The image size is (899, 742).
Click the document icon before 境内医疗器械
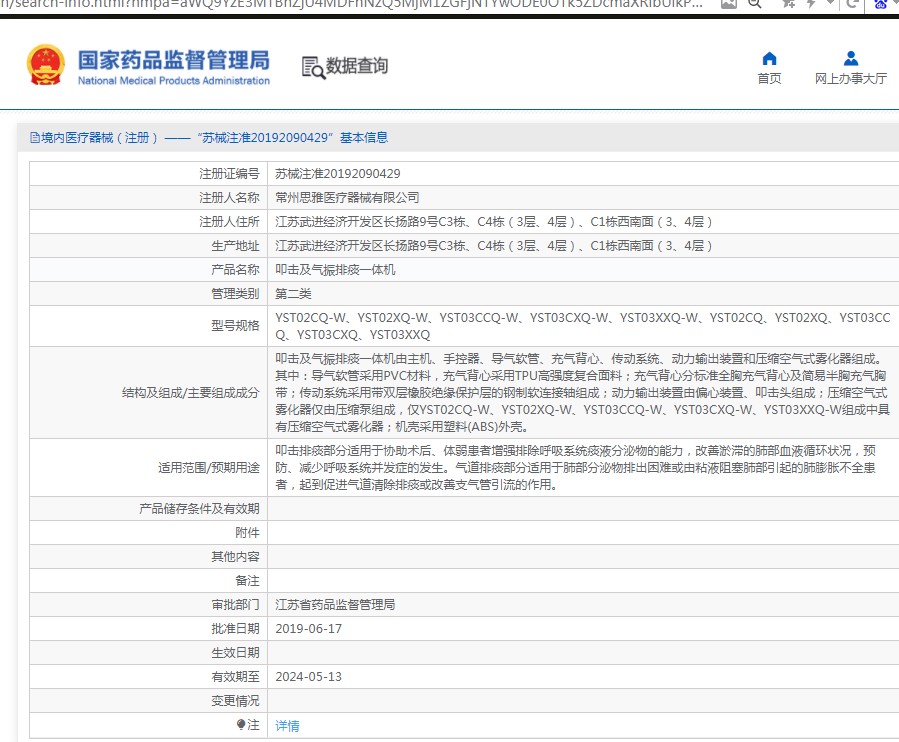click(x=35, y=138)
